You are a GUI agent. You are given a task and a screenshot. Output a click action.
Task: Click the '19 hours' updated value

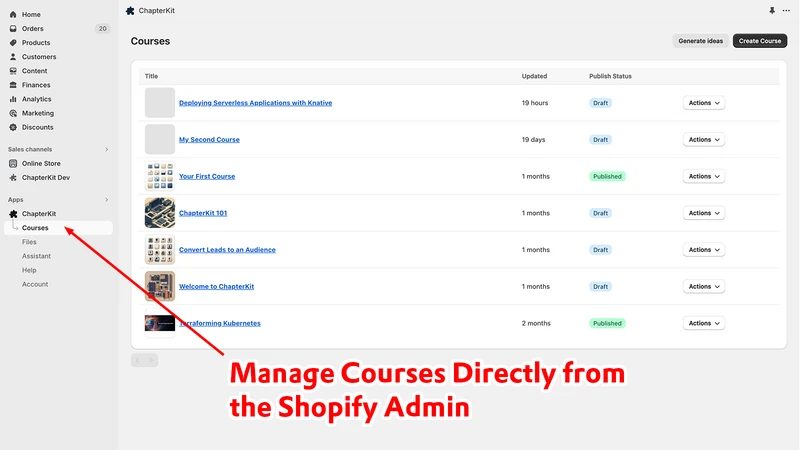pos(535,103)
